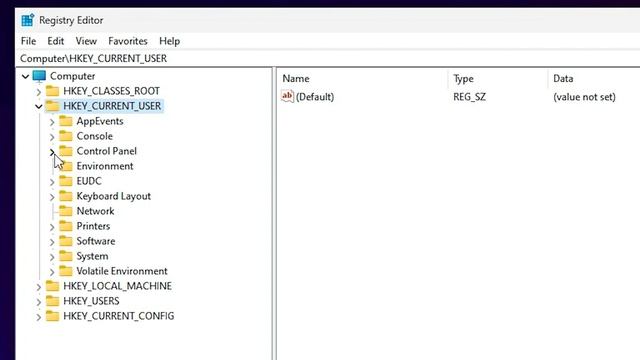640x360 pixels.
Task: Click the Network folder icon
Action: click(66, 211)
